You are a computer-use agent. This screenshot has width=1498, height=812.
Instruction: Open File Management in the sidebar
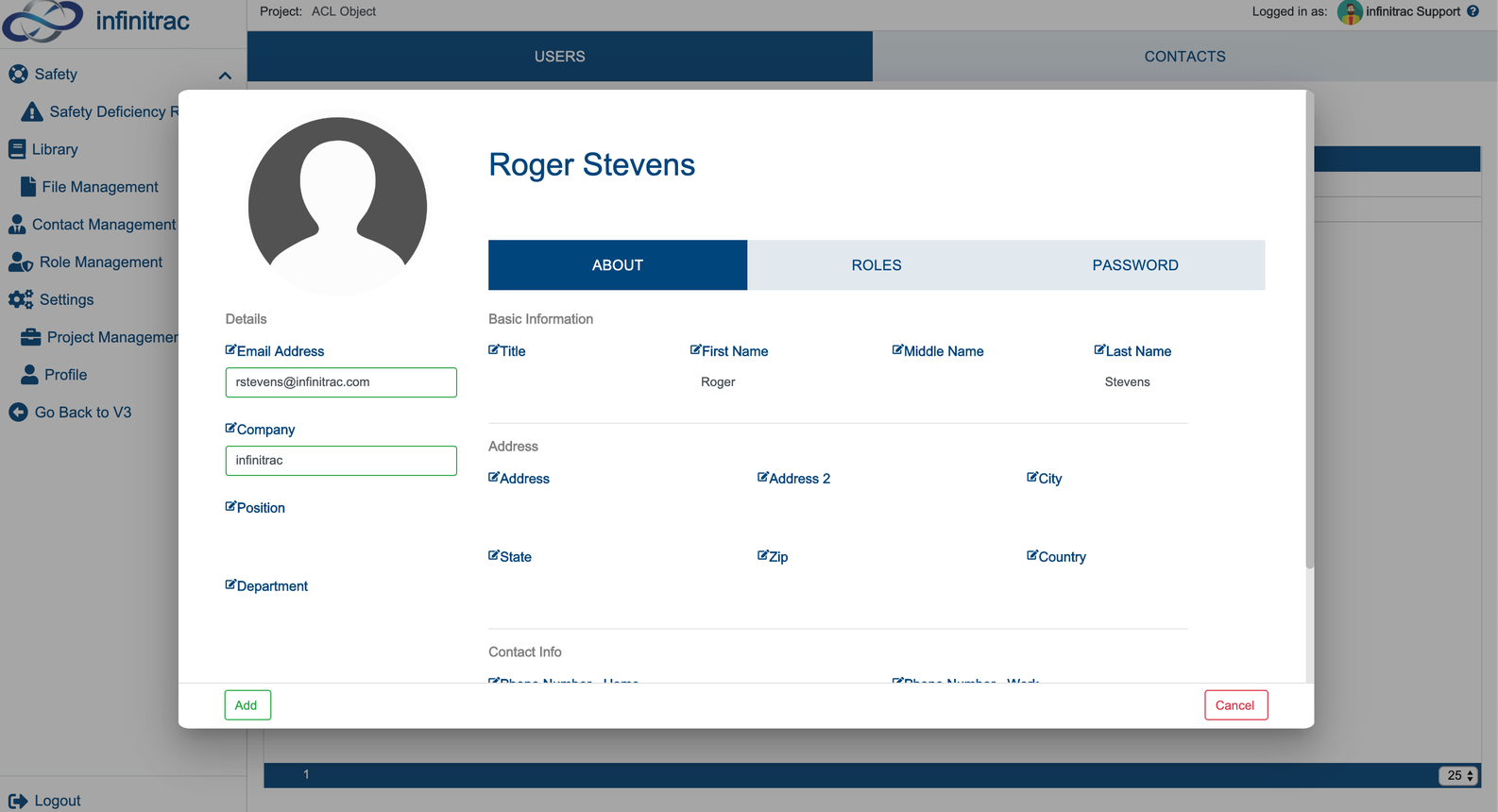point(90,187)
